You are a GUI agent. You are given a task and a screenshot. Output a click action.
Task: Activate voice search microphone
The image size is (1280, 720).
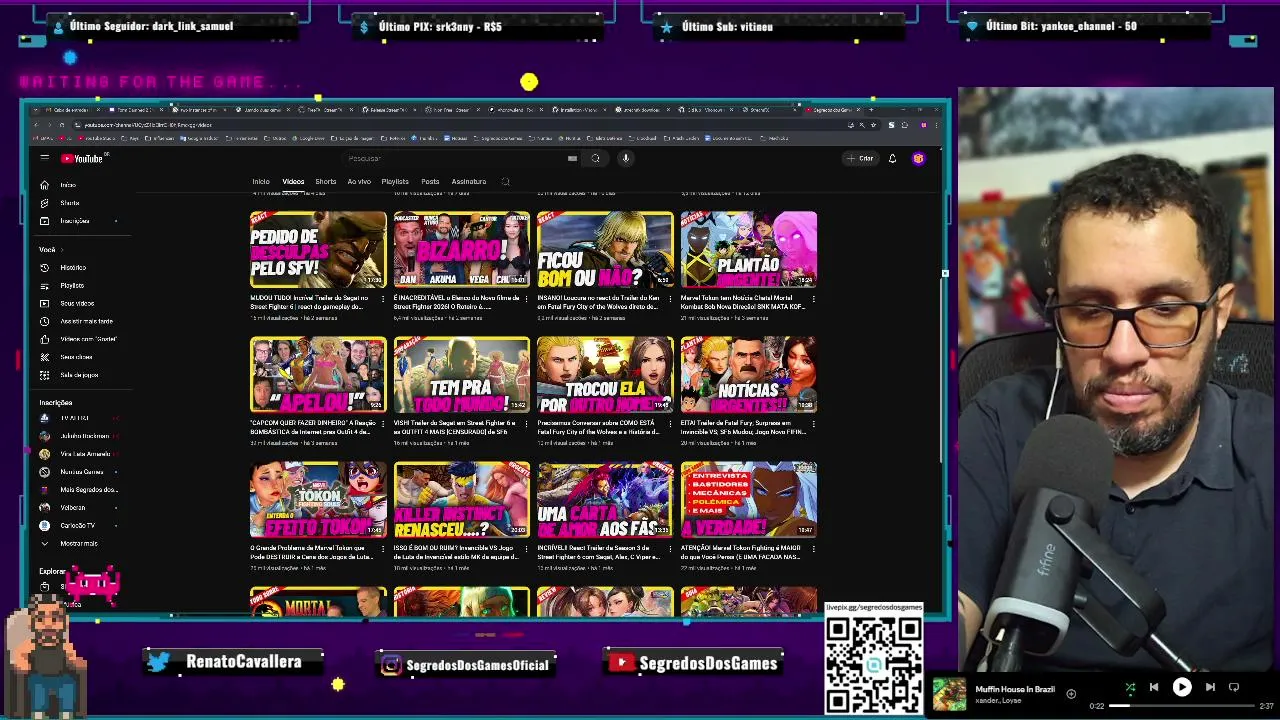[x=626, y=158]
